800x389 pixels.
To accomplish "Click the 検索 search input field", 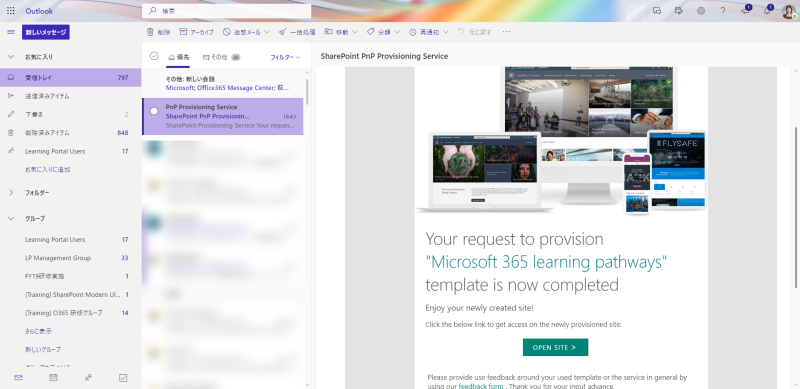I will point(227,11).
